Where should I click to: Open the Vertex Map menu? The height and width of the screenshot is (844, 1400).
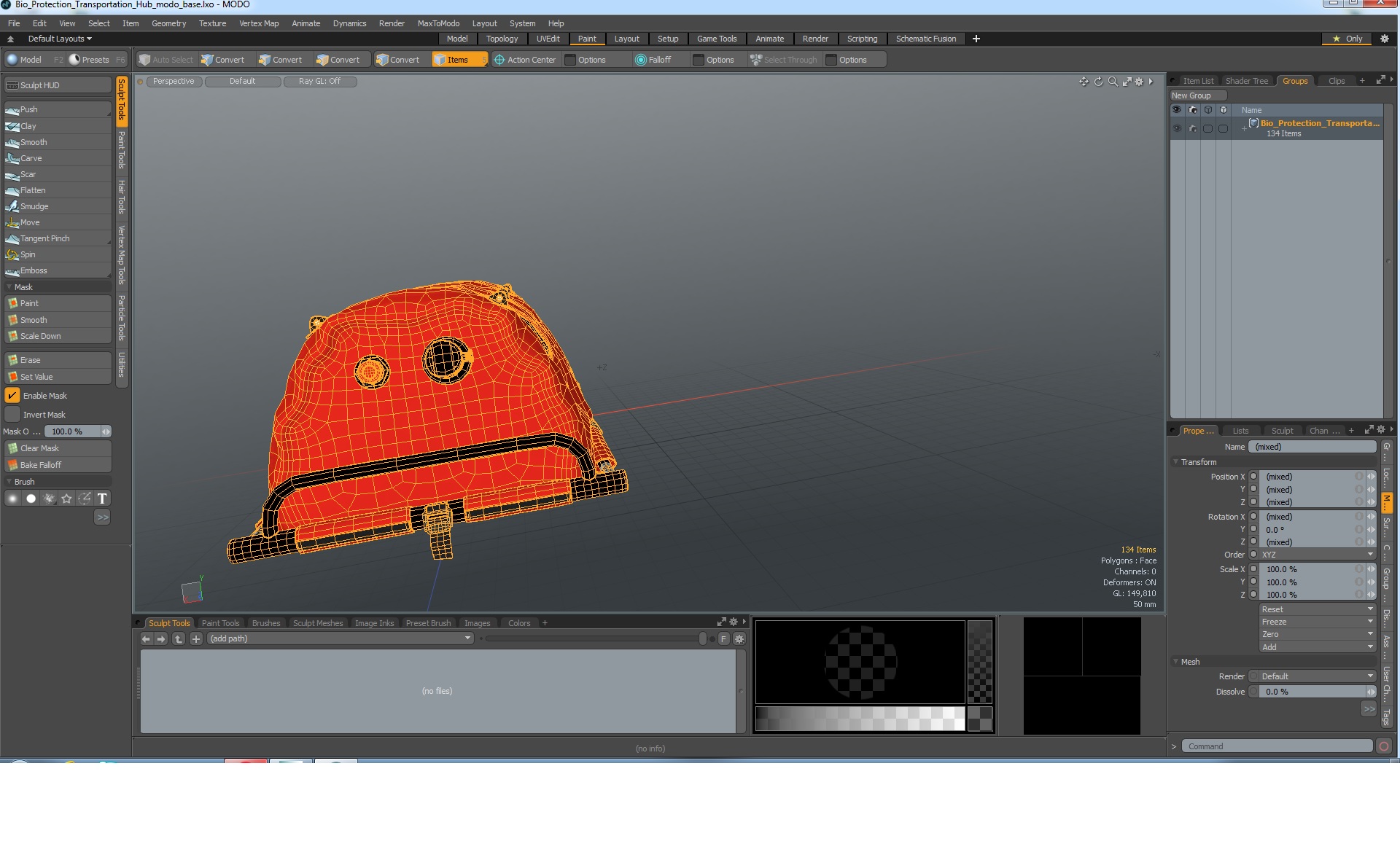[259, 23]
